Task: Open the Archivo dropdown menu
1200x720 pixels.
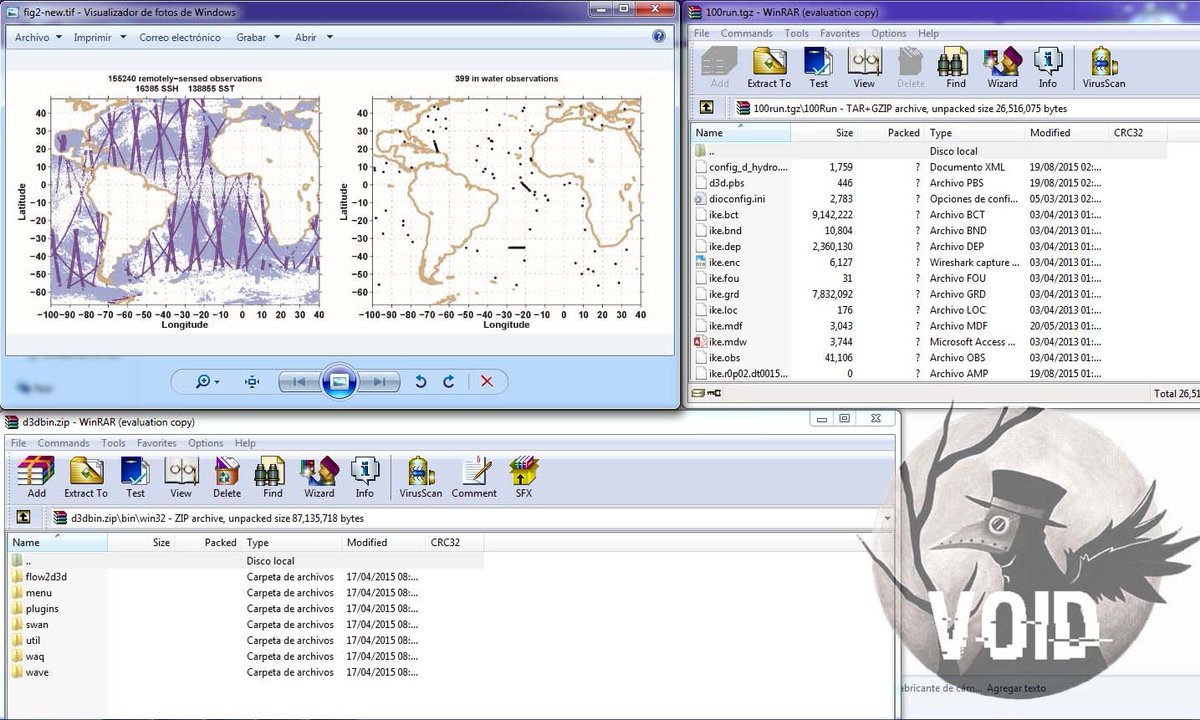Action: 37,37
